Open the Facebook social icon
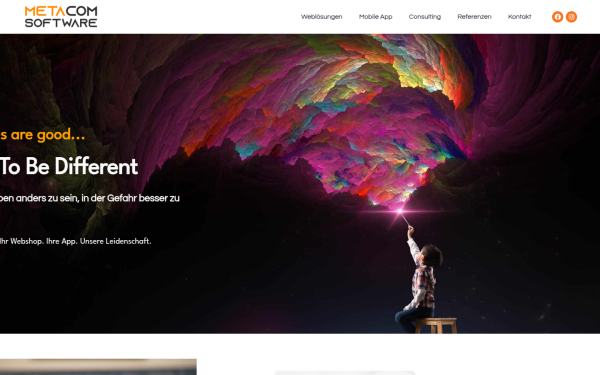Image resolution: width=600 pixels, height=375 pixels. pyautogui.click(x=558, y=17)
